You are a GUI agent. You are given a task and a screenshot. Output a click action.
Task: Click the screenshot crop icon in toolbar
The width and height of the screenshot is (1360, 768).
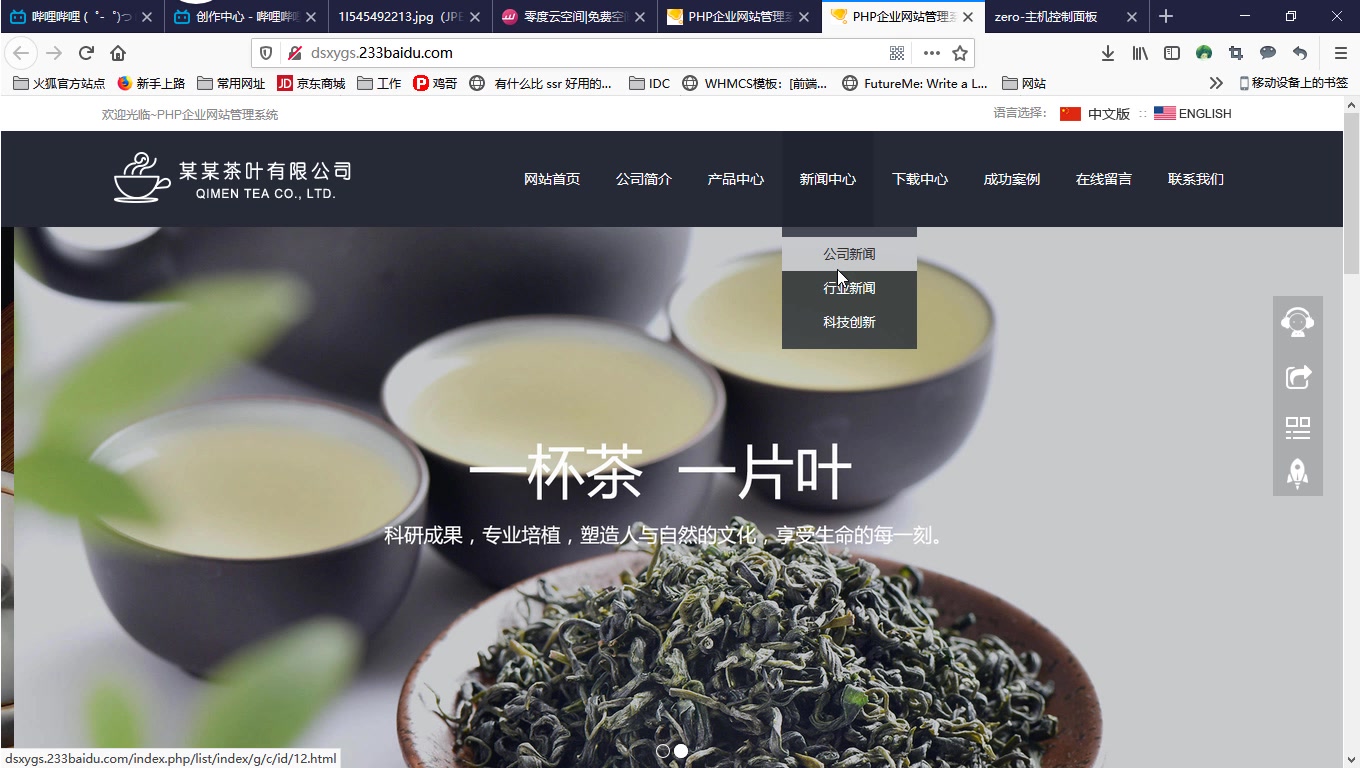tap(1235, 53)
